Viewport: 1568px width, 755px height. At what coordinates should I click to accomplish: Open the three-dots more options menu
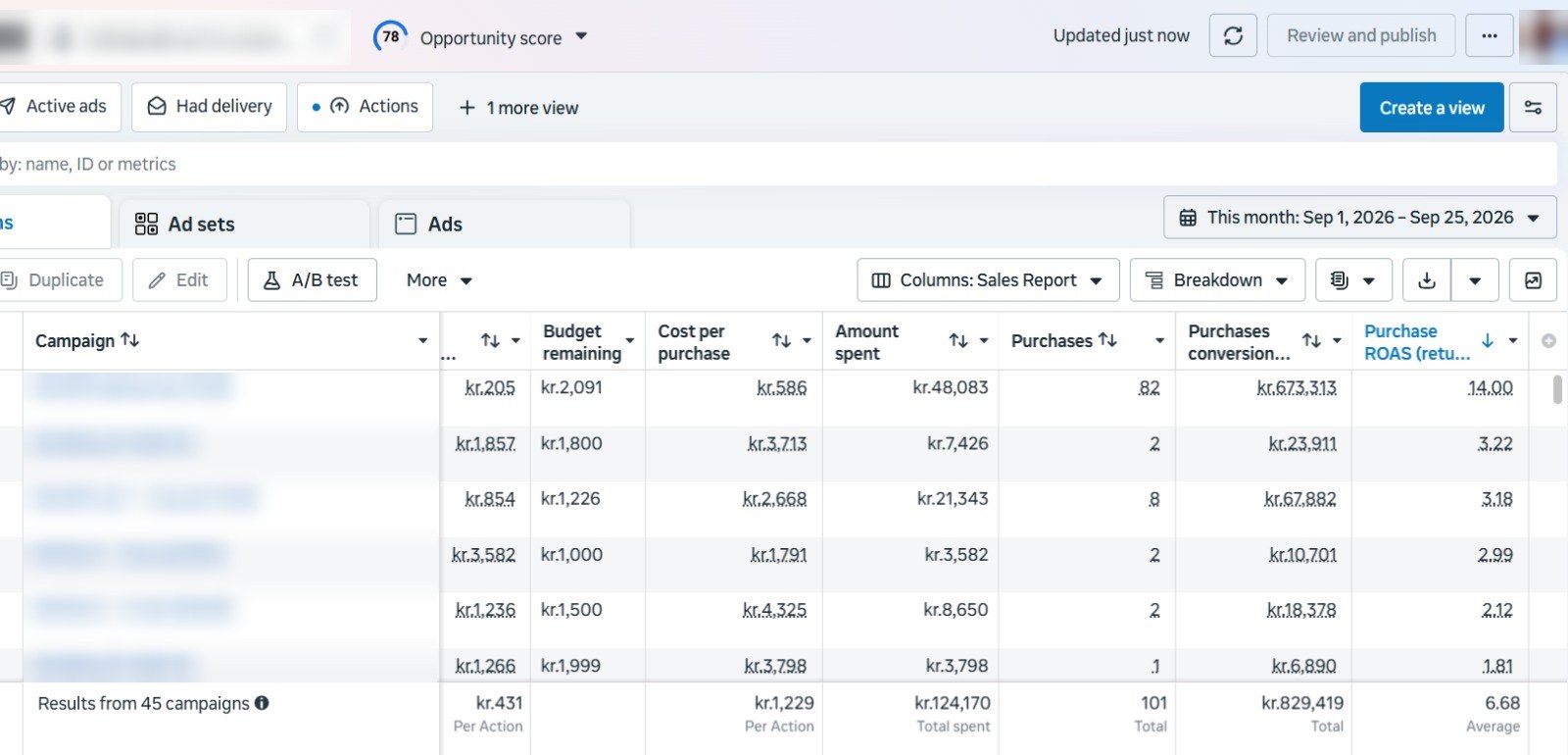[1490, 36]
